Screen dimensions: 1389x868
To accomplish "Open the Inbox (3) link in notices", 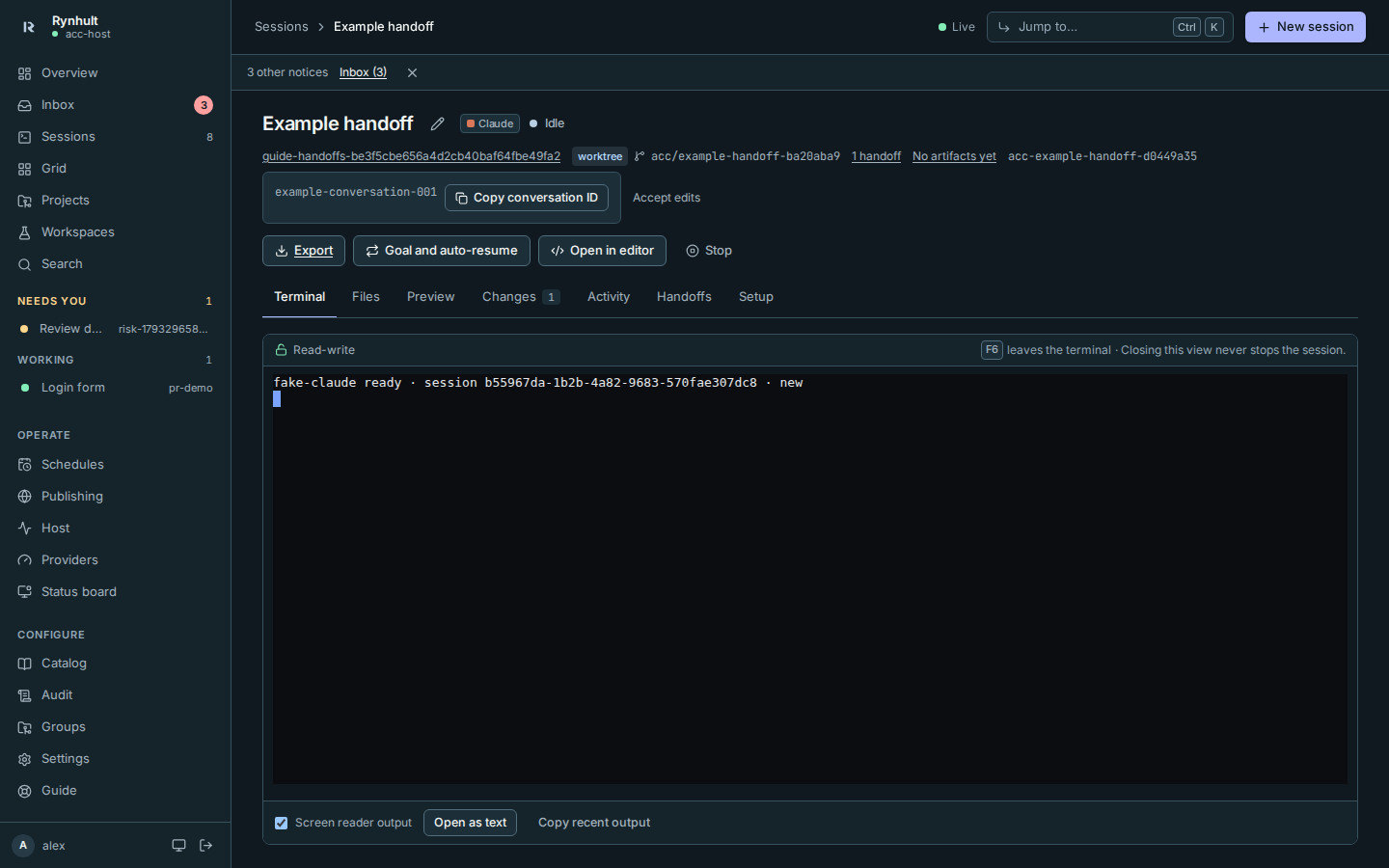I will click(363, 72).
